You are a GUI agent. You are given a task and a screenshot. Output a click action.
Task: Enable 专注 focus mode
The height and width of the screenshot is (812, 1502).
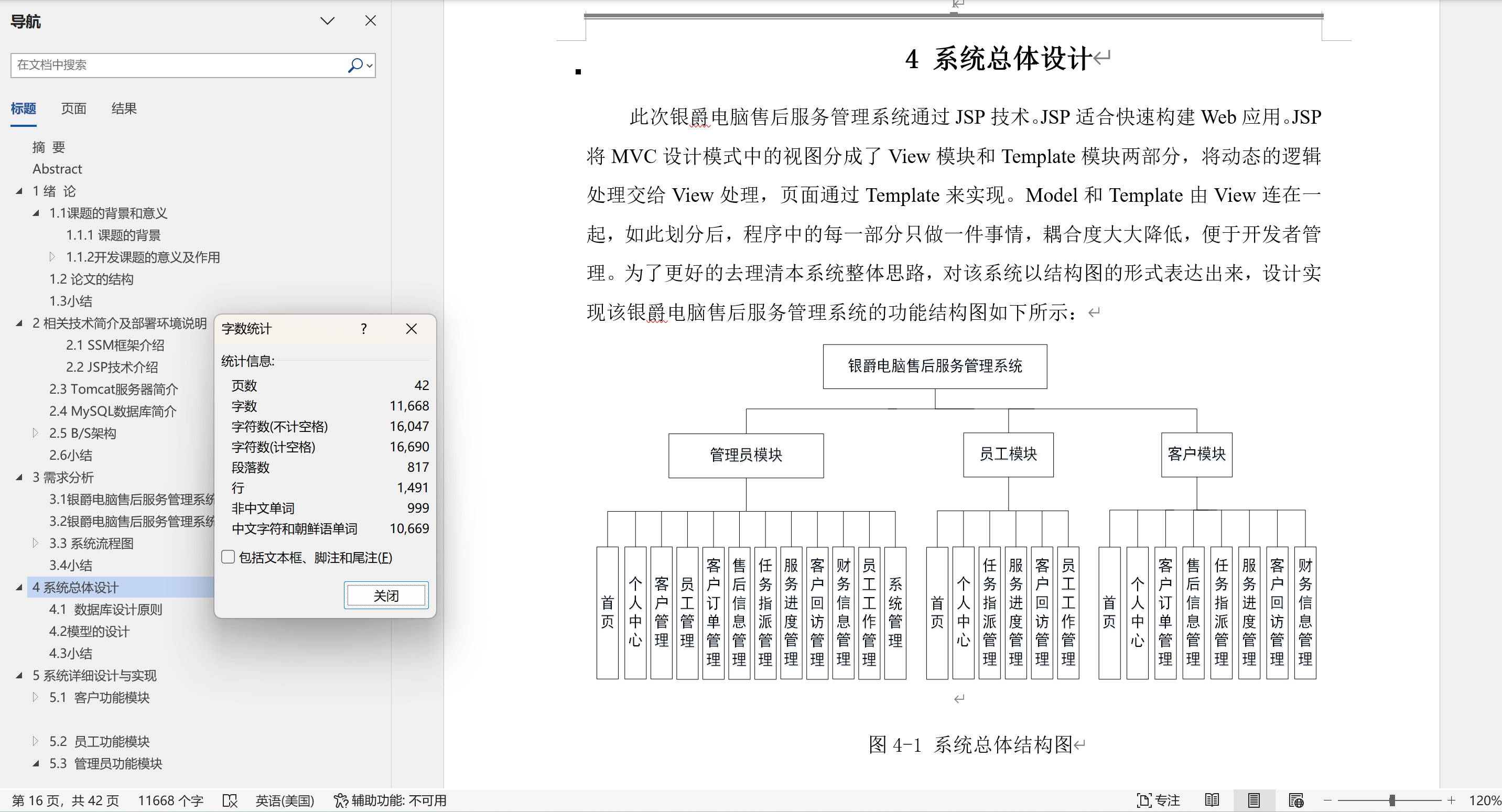[1158, 800]
